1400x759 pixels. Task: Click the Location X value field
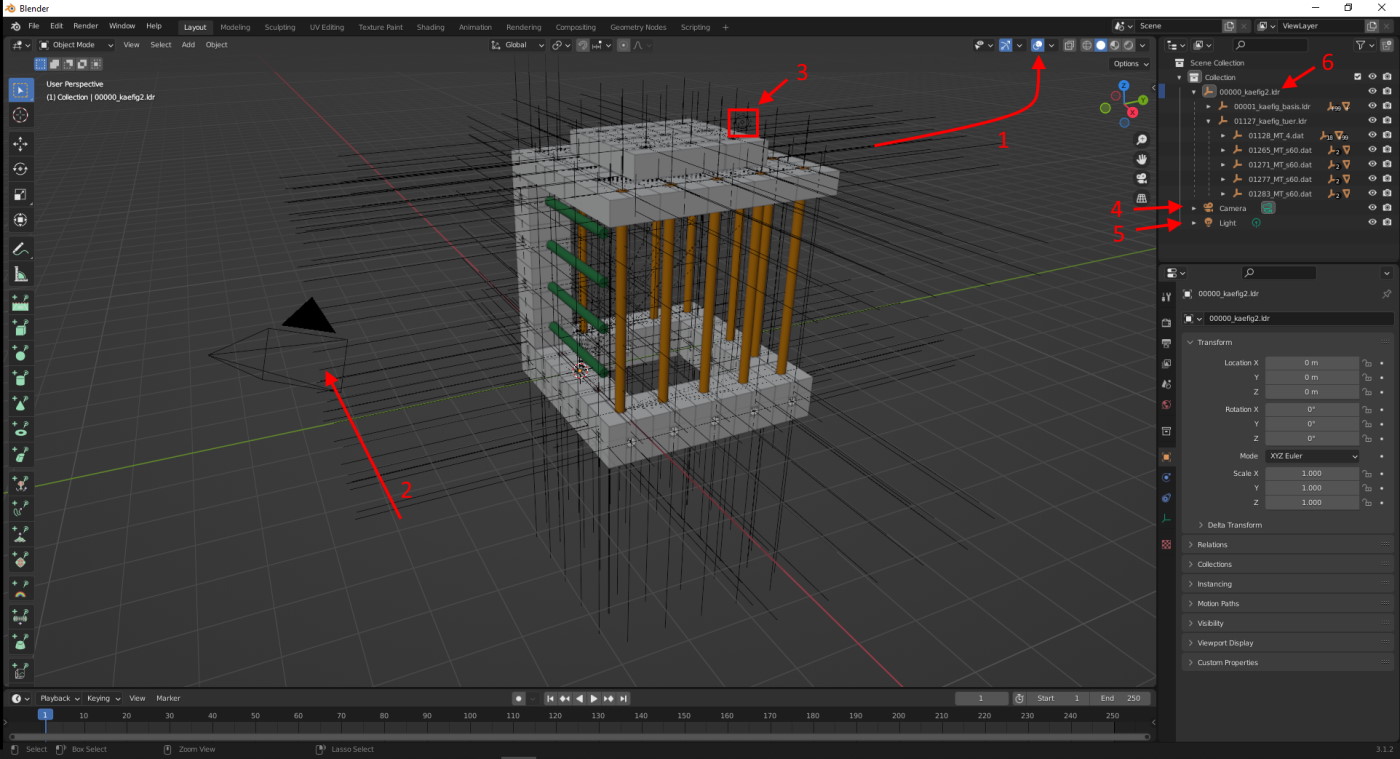point(1312,363)
